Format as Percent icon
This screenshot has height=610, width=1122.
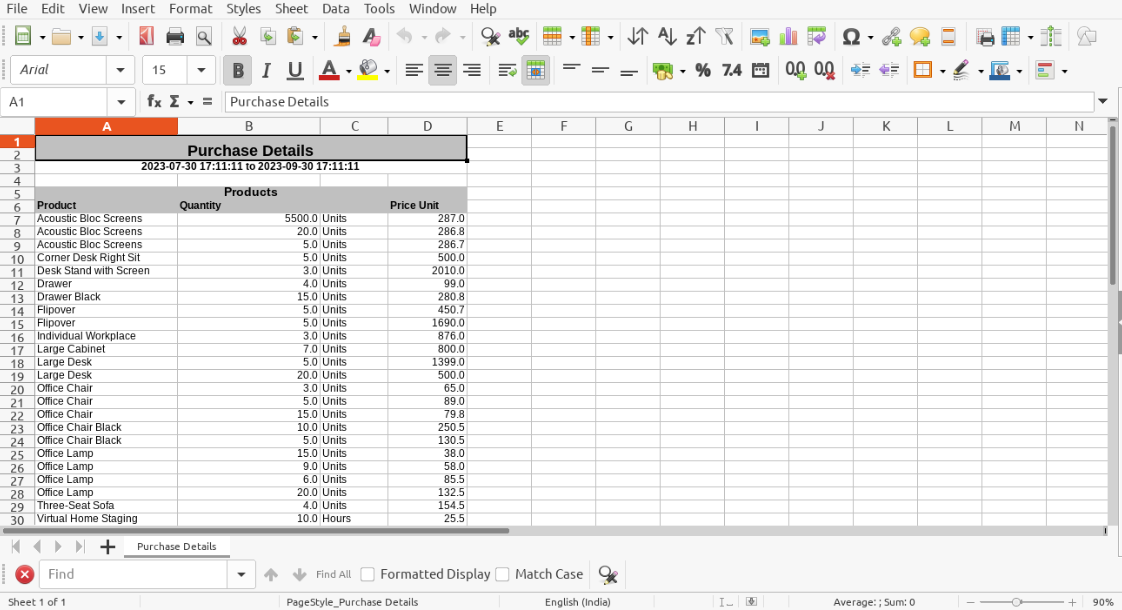click(x=703, y=70)
